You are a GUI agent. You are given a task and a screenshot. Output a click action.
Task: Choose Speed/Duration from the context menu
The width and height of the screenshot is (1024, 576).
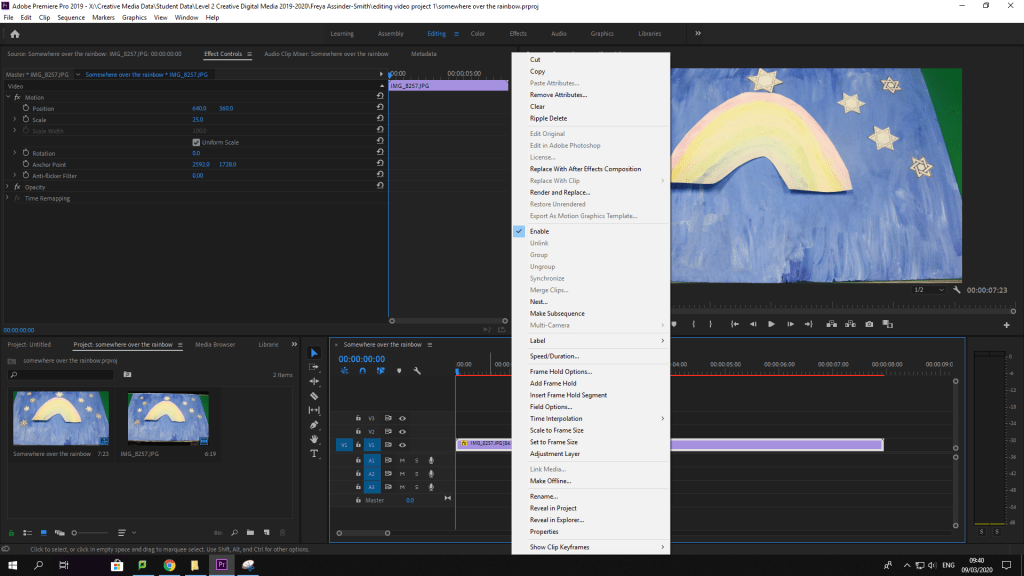pos(554,356)
